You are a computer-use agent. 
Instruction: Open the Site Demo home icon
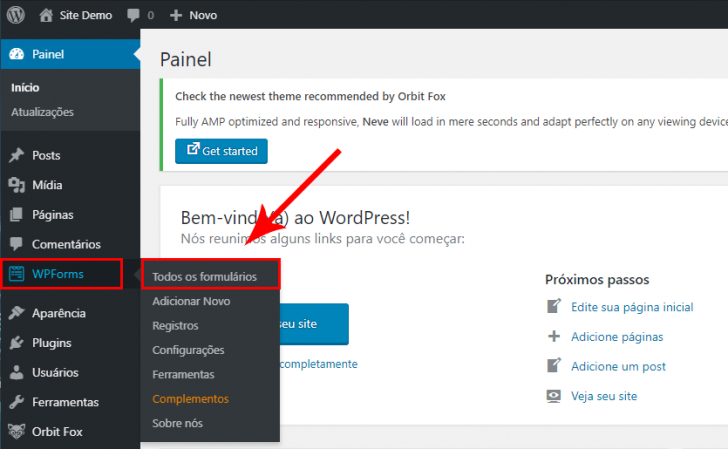(x=46, y=15)
